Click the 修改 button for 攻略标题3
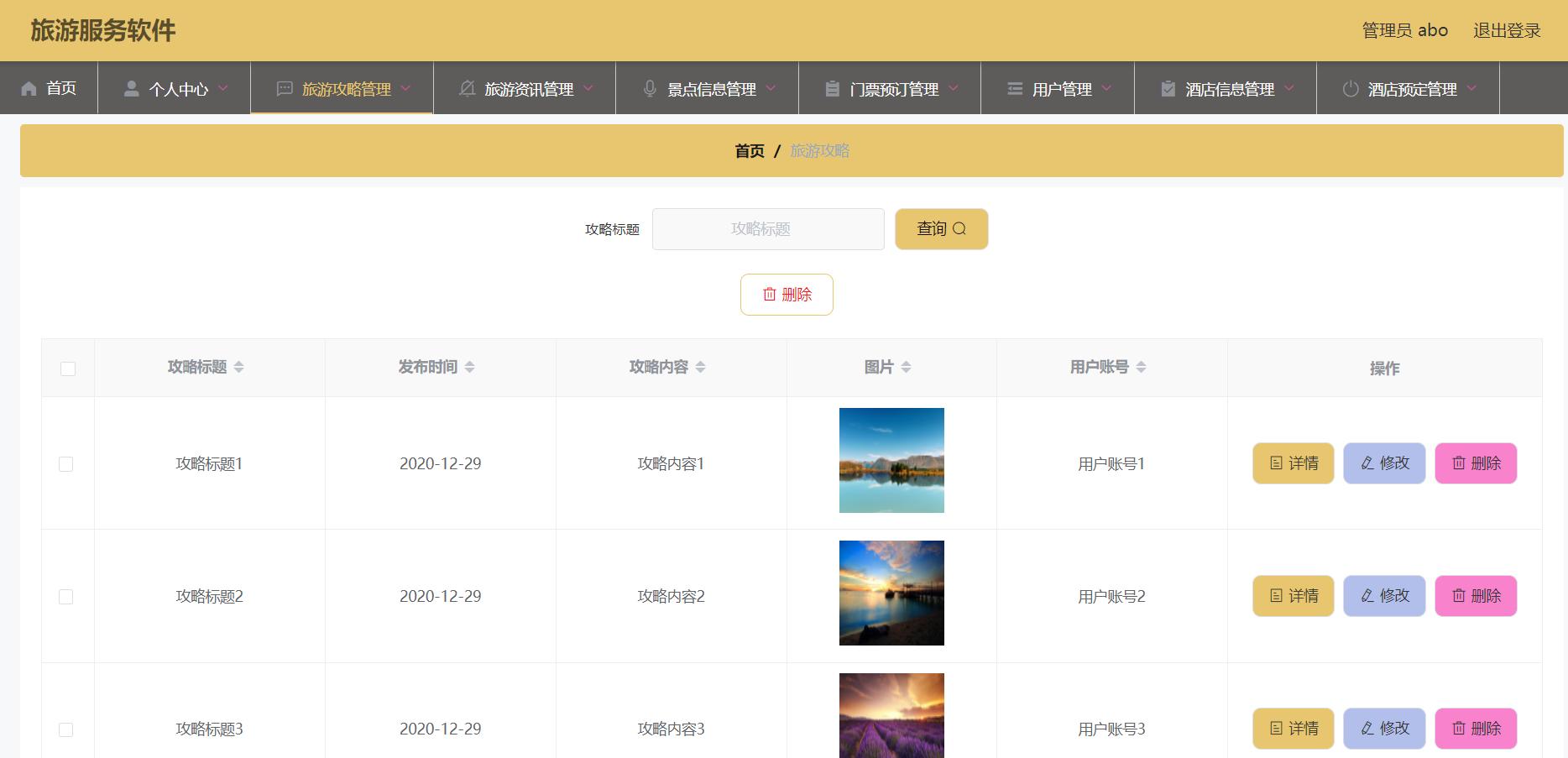1568x758 pixels. point(1383,729)
